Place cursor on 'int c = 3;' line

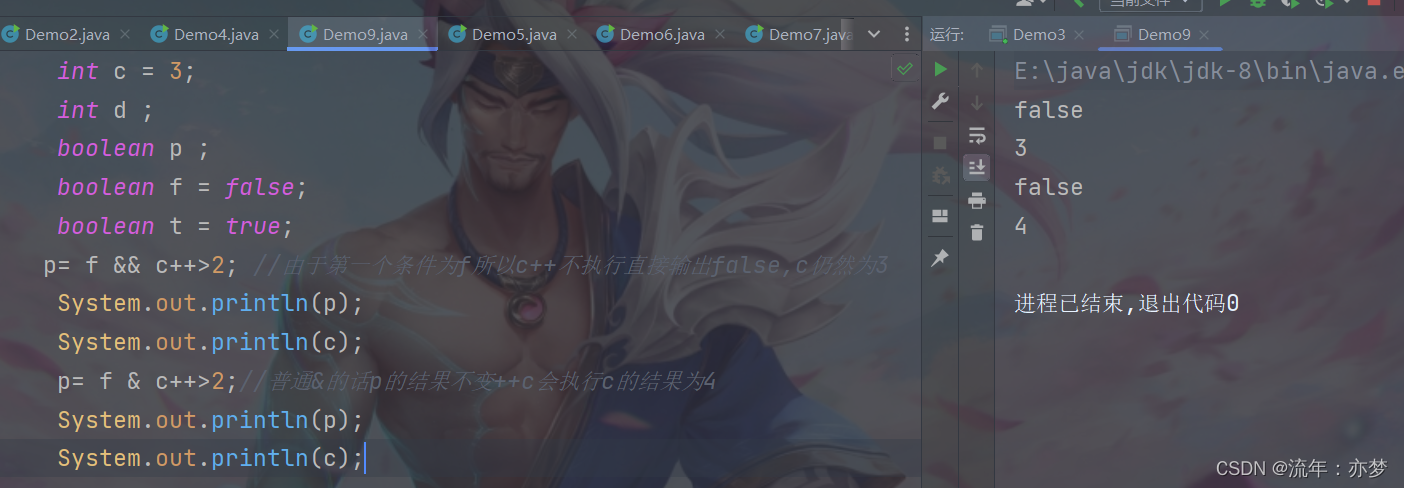(126, 71)
